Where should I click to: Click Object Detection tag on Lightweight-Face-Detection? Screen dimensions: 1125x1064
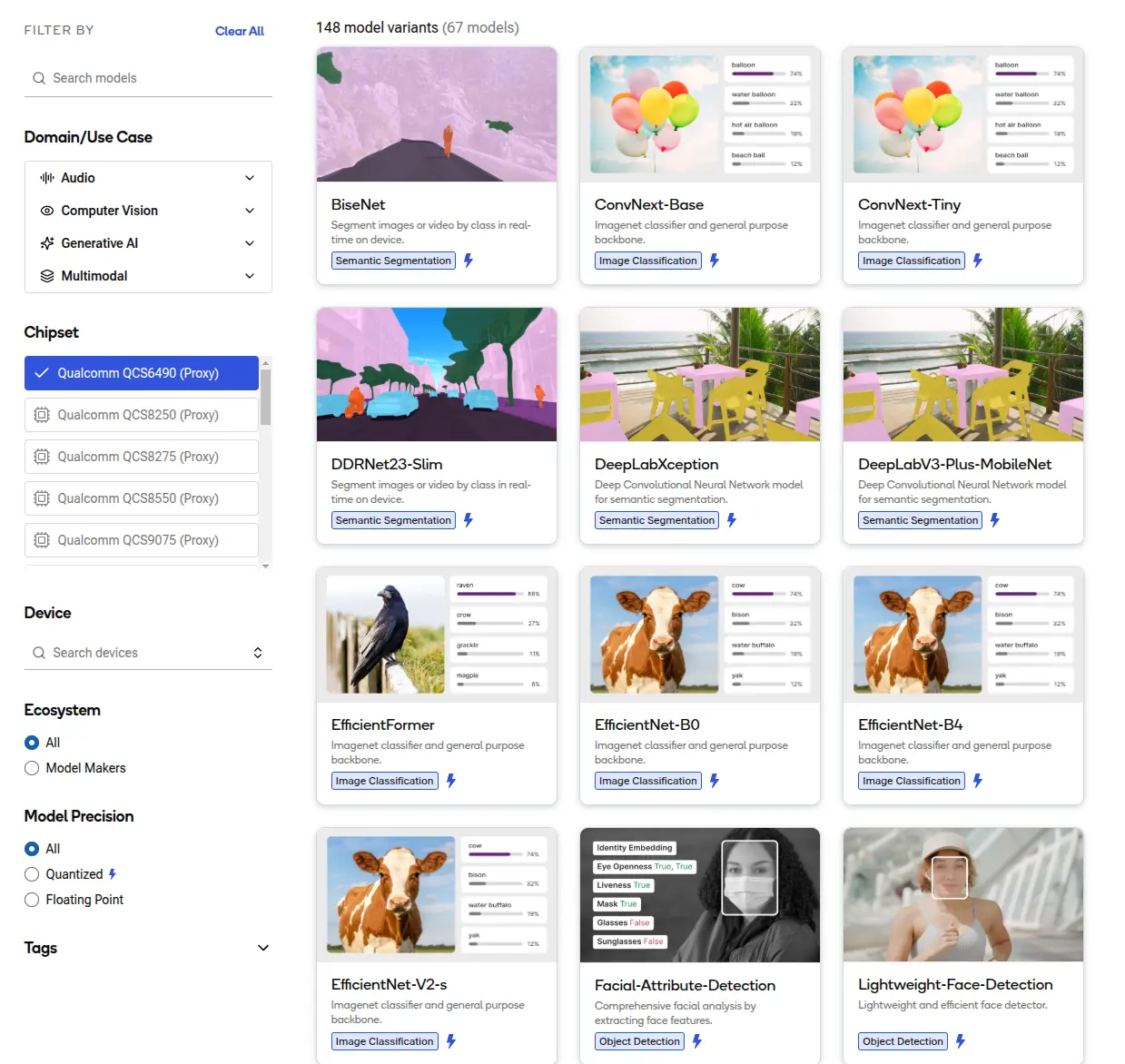903,1041
